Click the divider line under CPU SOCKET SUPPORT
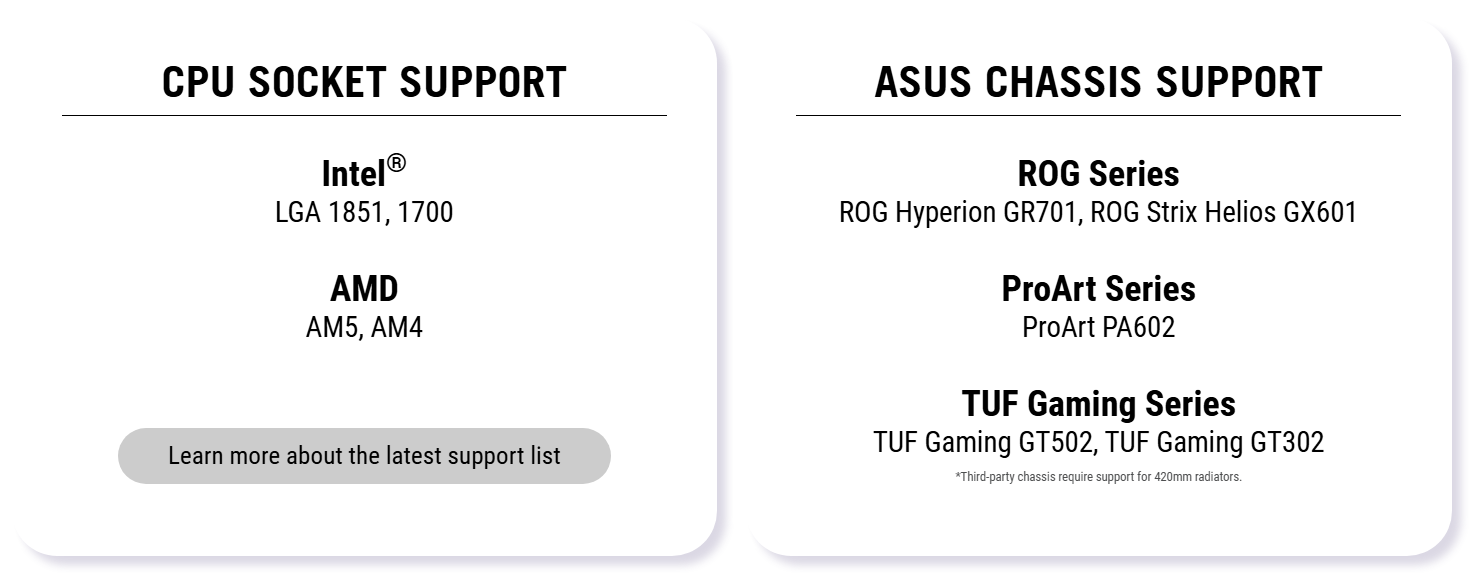 pos(364,116)
